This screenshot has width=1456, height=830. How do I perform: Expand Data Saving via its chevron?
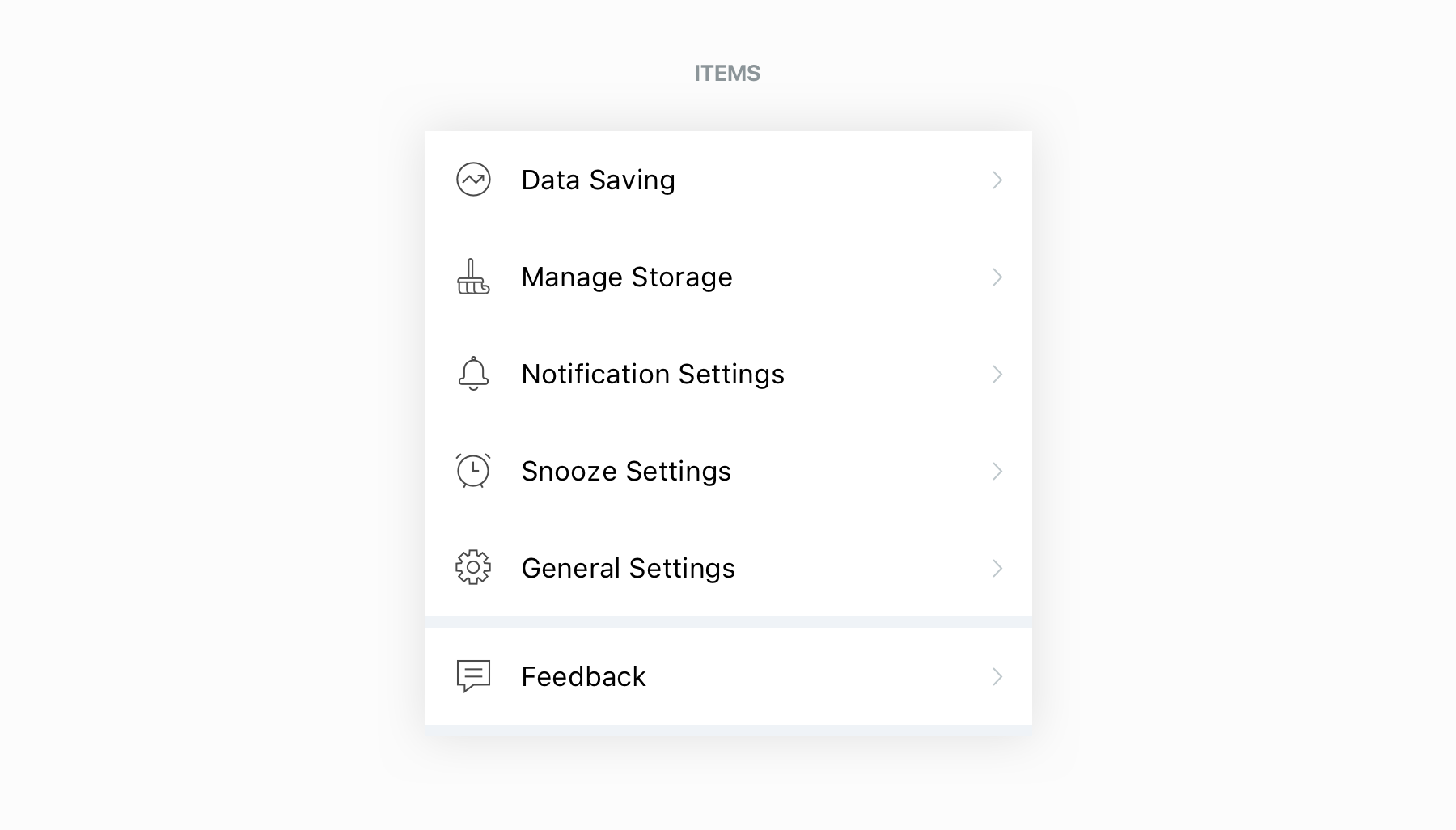coord(997,180)
